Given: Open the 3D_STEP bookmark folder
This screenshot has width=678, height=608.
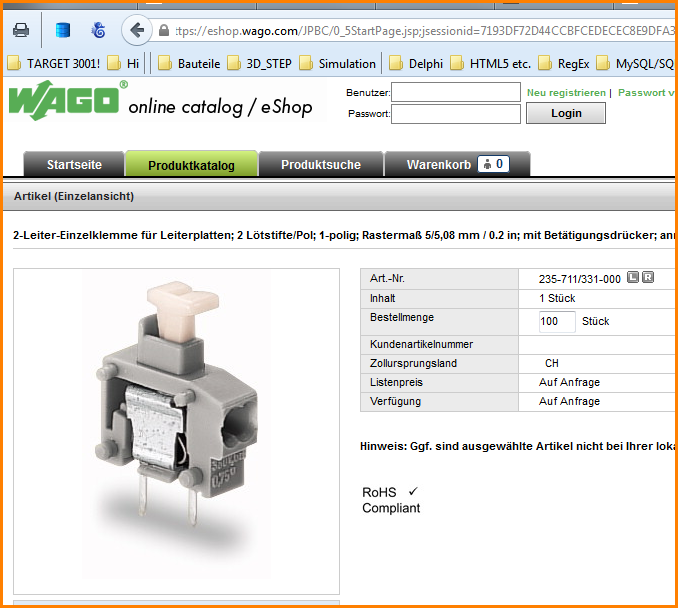Looking at the screenshot, I should pyautogui.click(x=260, y=64).
